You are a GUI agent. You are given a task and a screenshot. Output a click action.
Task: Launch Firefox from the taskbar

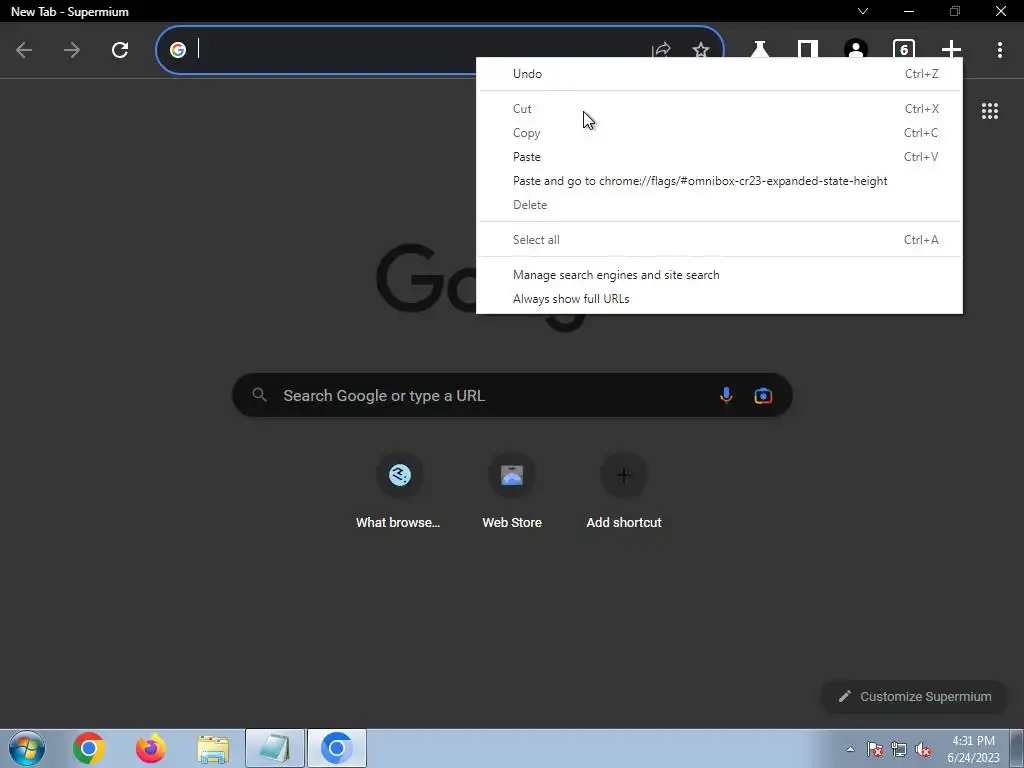click(x=150, y=748)
